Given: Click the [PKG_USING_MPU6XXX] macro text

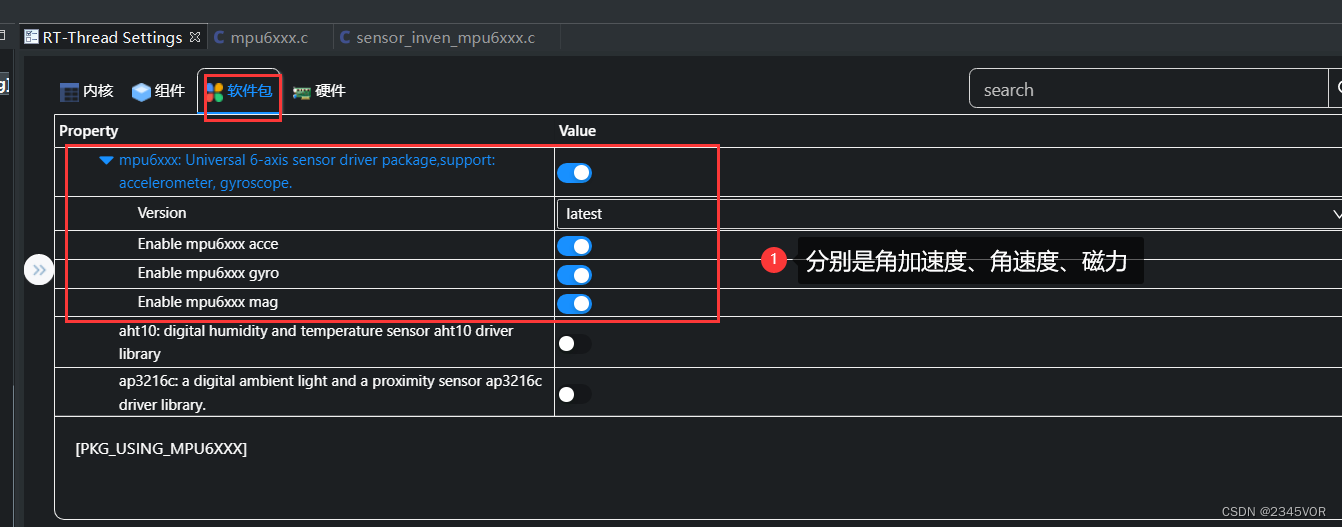Looking at the screenshot, I should 161,448.
